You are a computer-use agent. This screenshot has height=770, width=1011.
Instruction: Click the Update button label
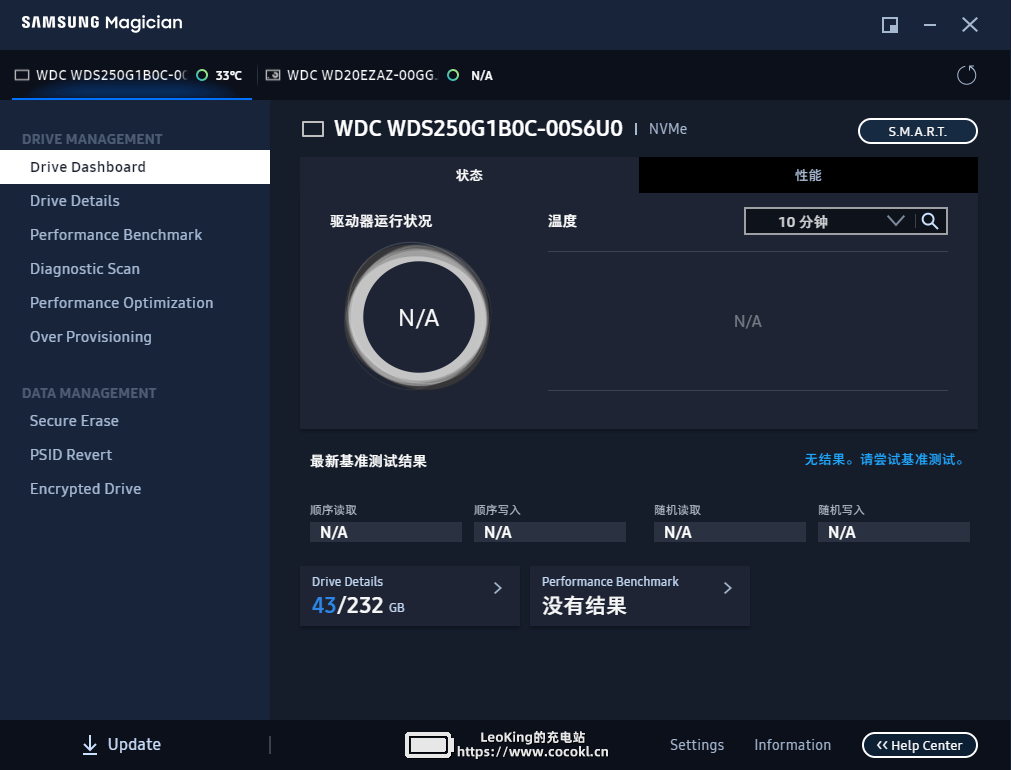point(134,745)
